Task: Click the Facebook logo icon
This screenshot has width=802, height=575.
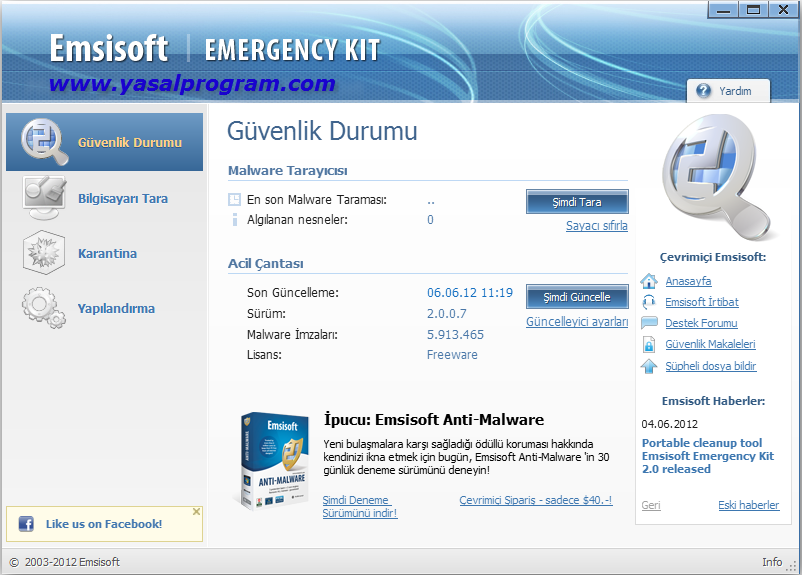Action: point(26,524)
